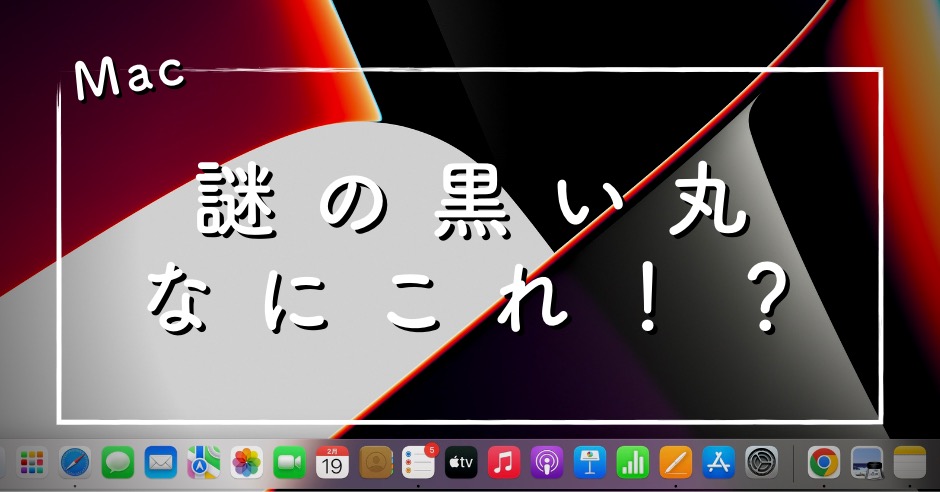The width and height of the screenshot is (940, 492).
Task: Launch Numbers spreadsheet app
Action: pyautogui.click(x=632, y=462)
